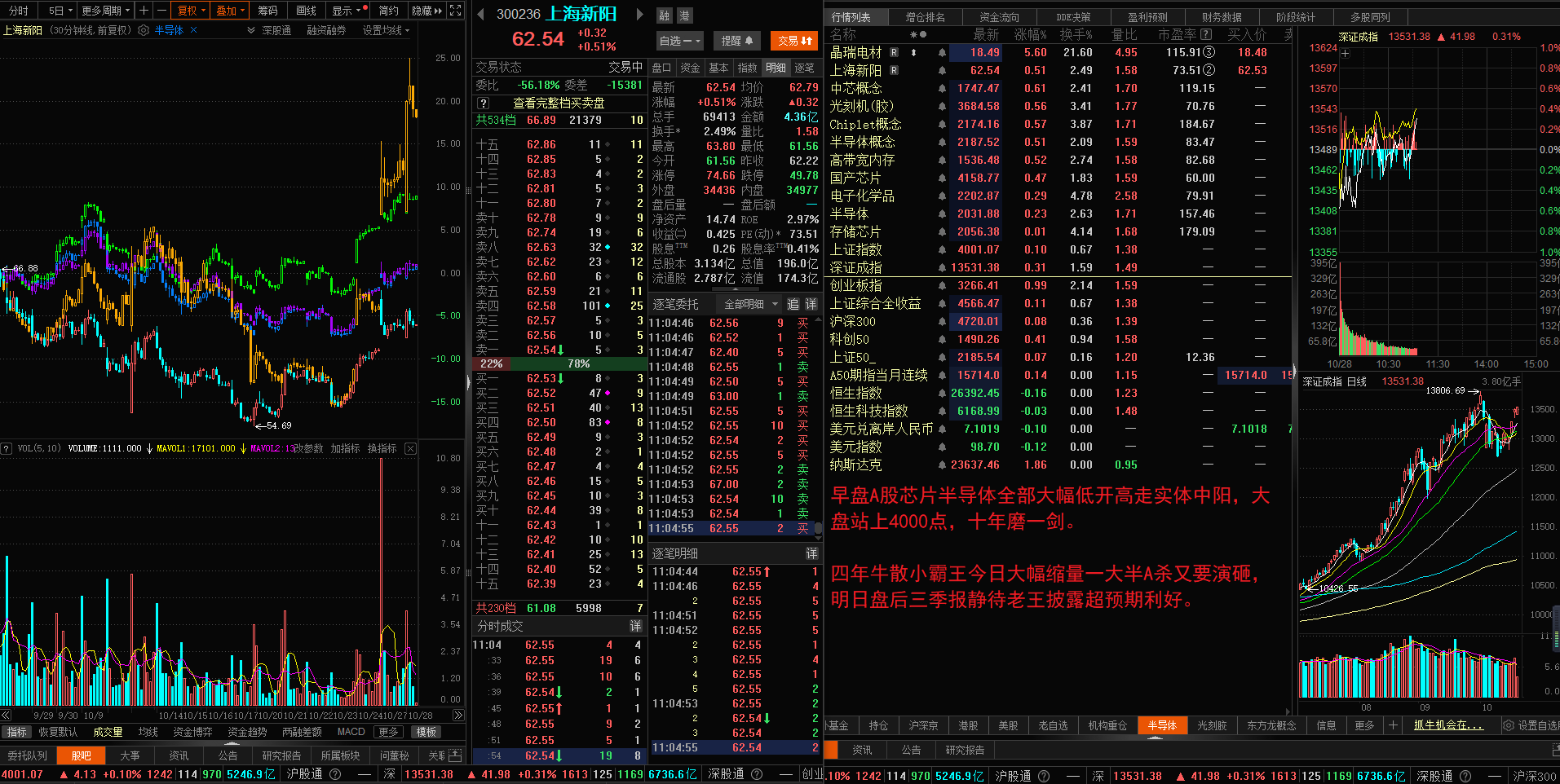The width and height of the screenshot is (1560, 784).
Task: Click the plus icon on 深证成指 chart
Action: click(1346, 54)
